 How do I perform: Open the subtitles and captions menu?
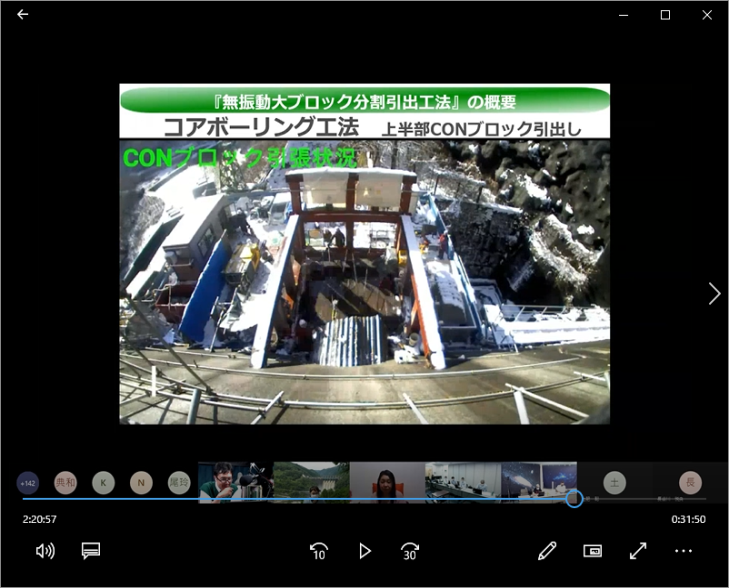coord(91,551)
